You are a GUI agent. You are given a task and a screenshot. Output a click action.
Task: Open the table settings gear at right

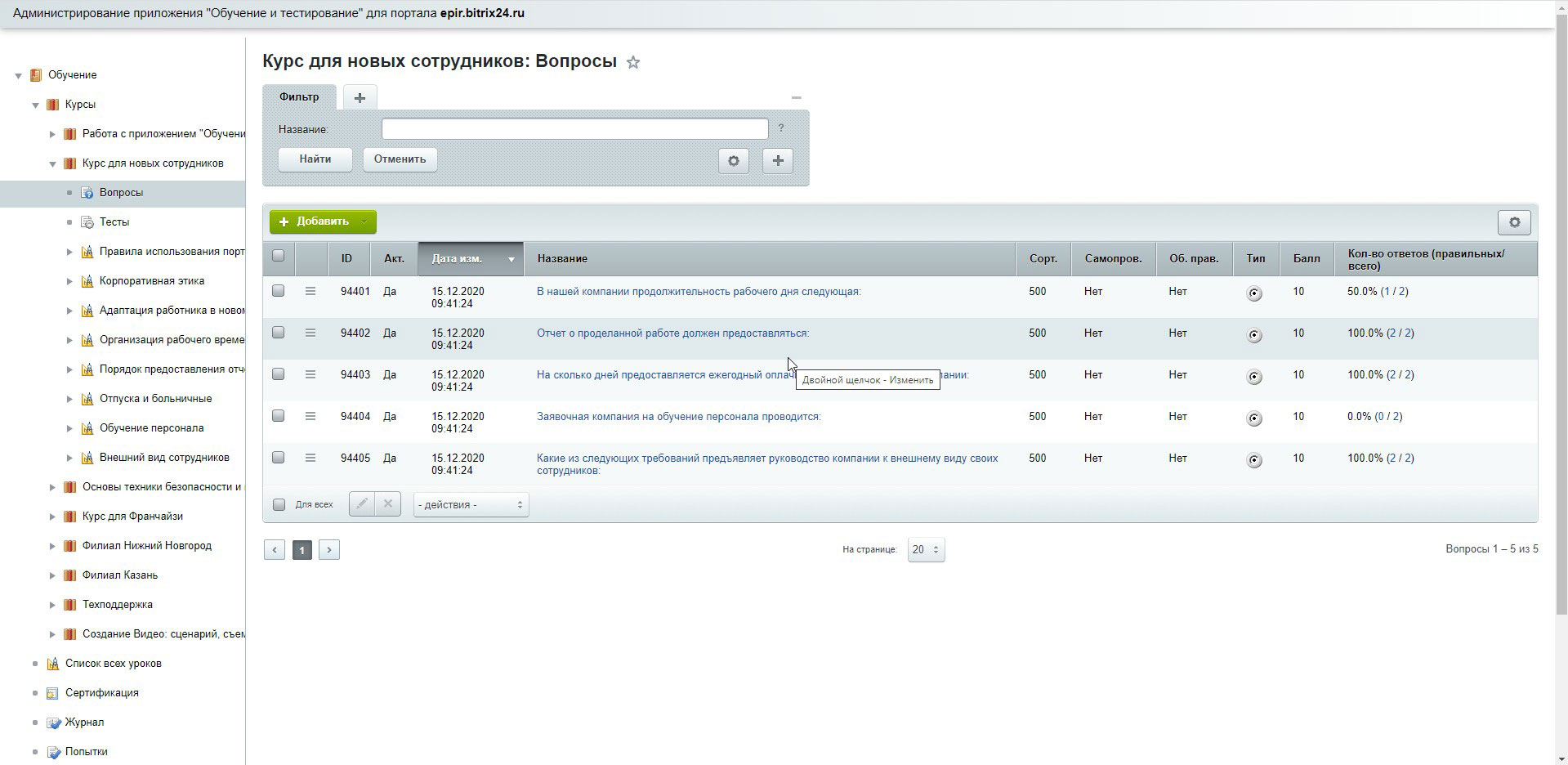tap(1514, 222)
